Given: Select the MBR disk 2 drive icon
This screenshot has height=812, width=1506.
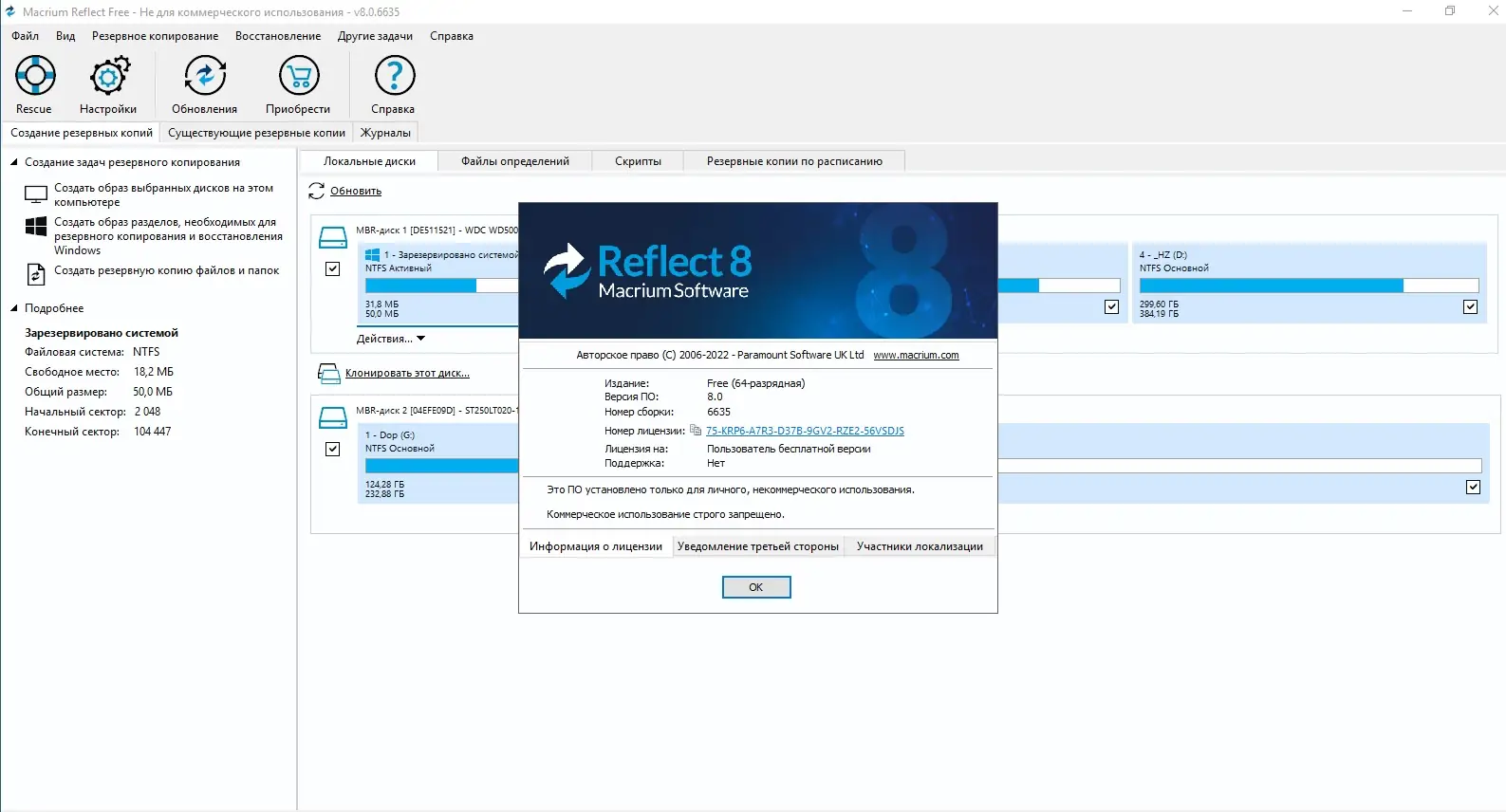Looking at the screenshot, I should (333, 417).
